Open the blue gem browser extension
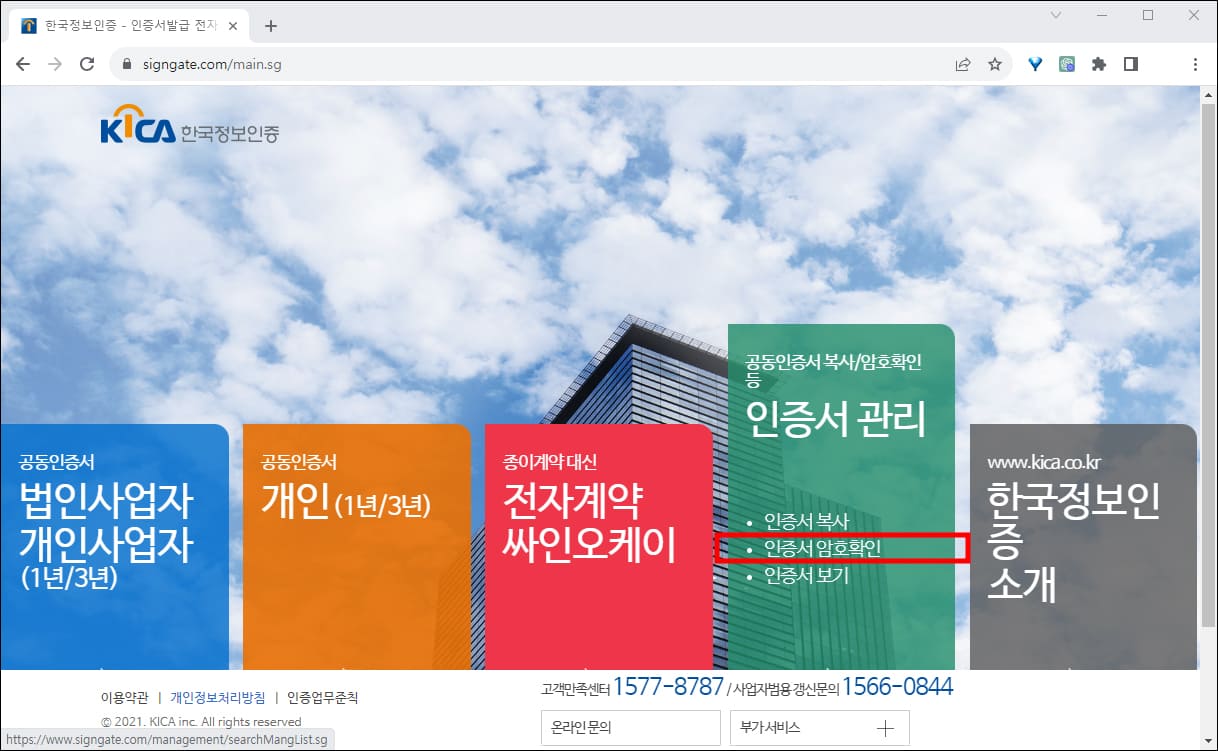Image resolution: width=1218 pixels, height=751 pixels. pyautogui.click(x=1035, y=63)
